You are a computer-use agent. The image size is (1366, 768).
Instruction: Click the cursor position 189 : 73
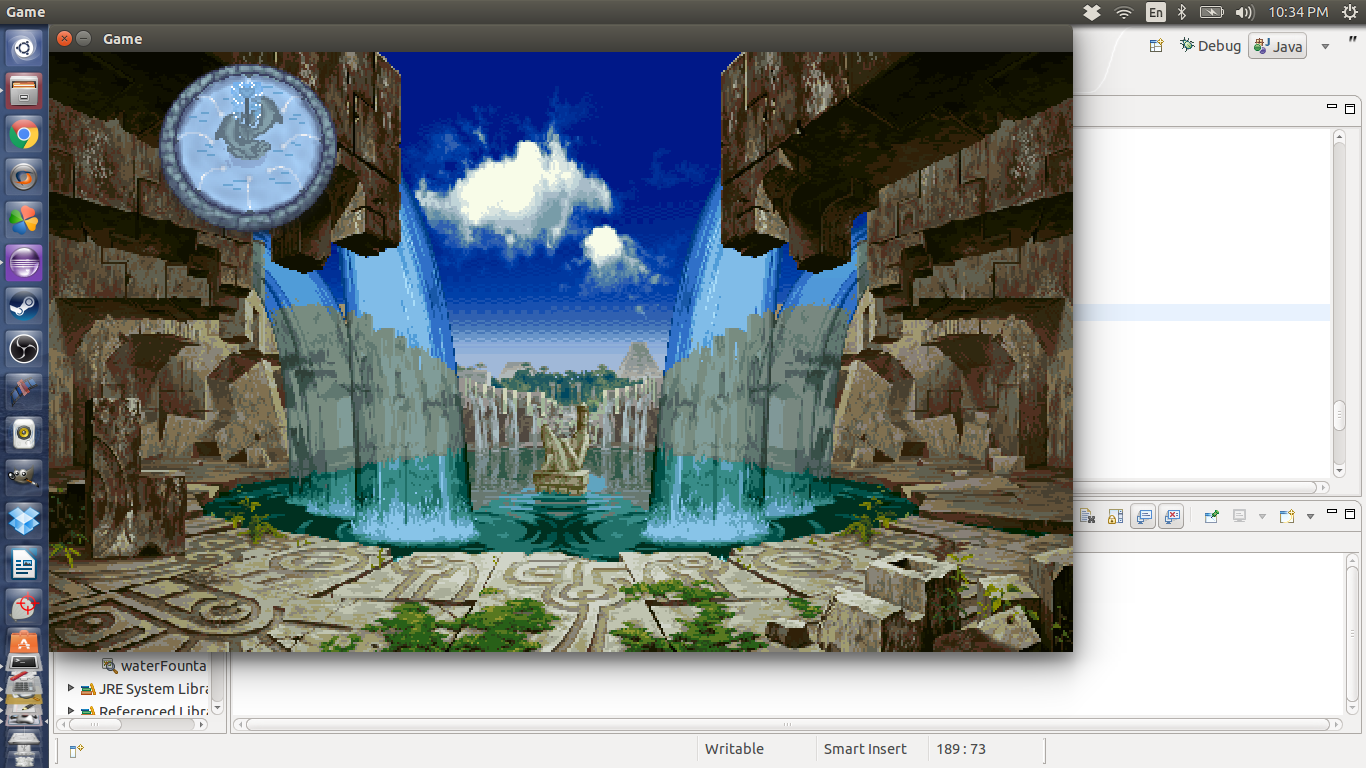click(x=961, y=749)
